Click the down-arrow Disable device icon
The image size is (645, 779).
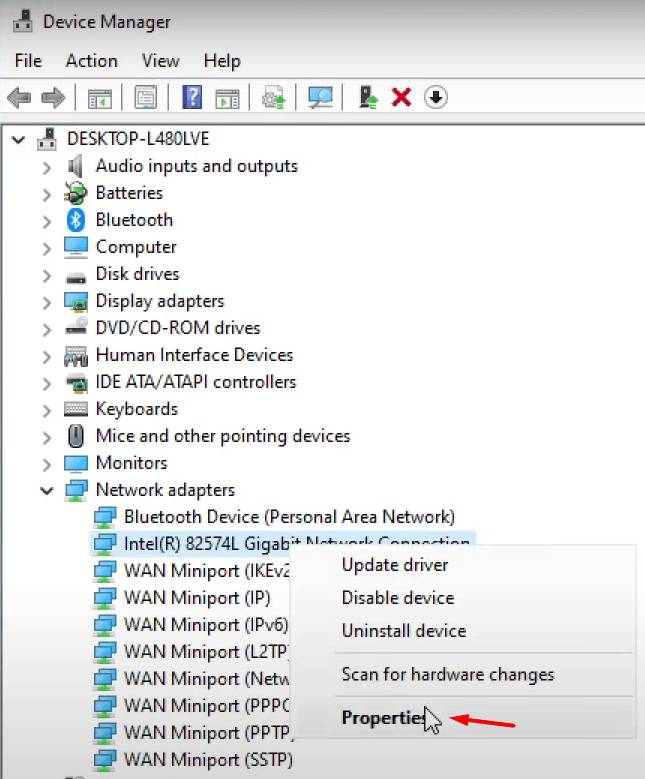pos(436,97)
